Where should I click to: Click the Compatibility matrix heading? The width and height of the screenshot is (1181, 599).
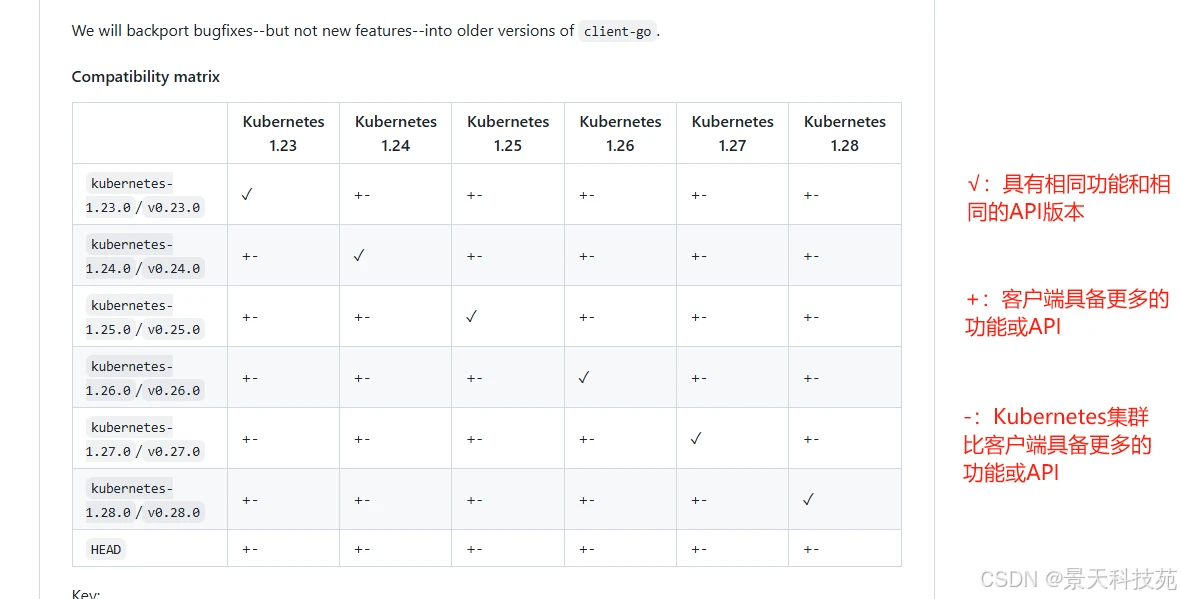pos(145,77)
